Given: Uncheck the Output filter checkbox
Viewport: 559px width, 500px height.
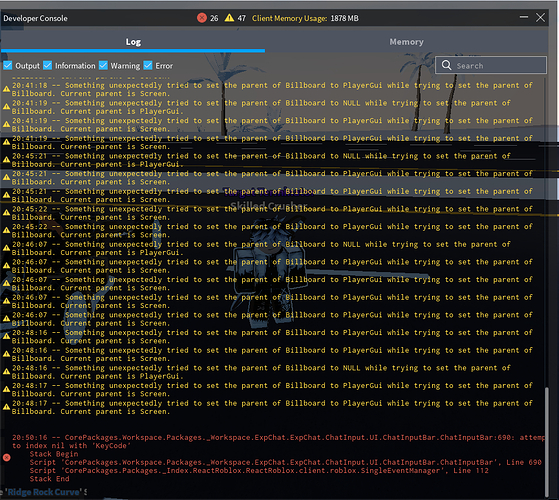Looking at the screenshot, I should tap(7, 65).
